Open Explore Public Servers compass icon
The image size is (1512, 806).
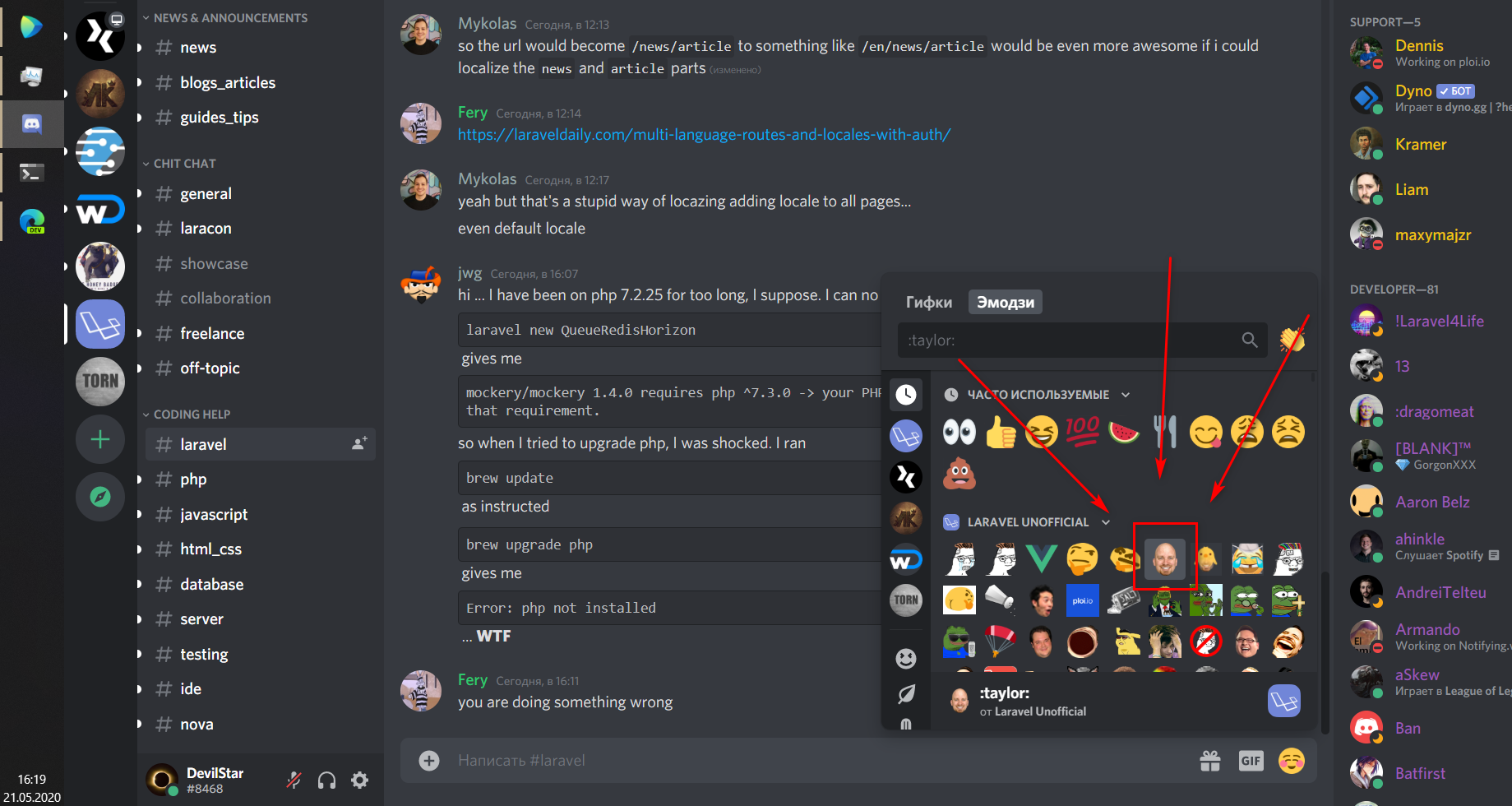point(100,497)
